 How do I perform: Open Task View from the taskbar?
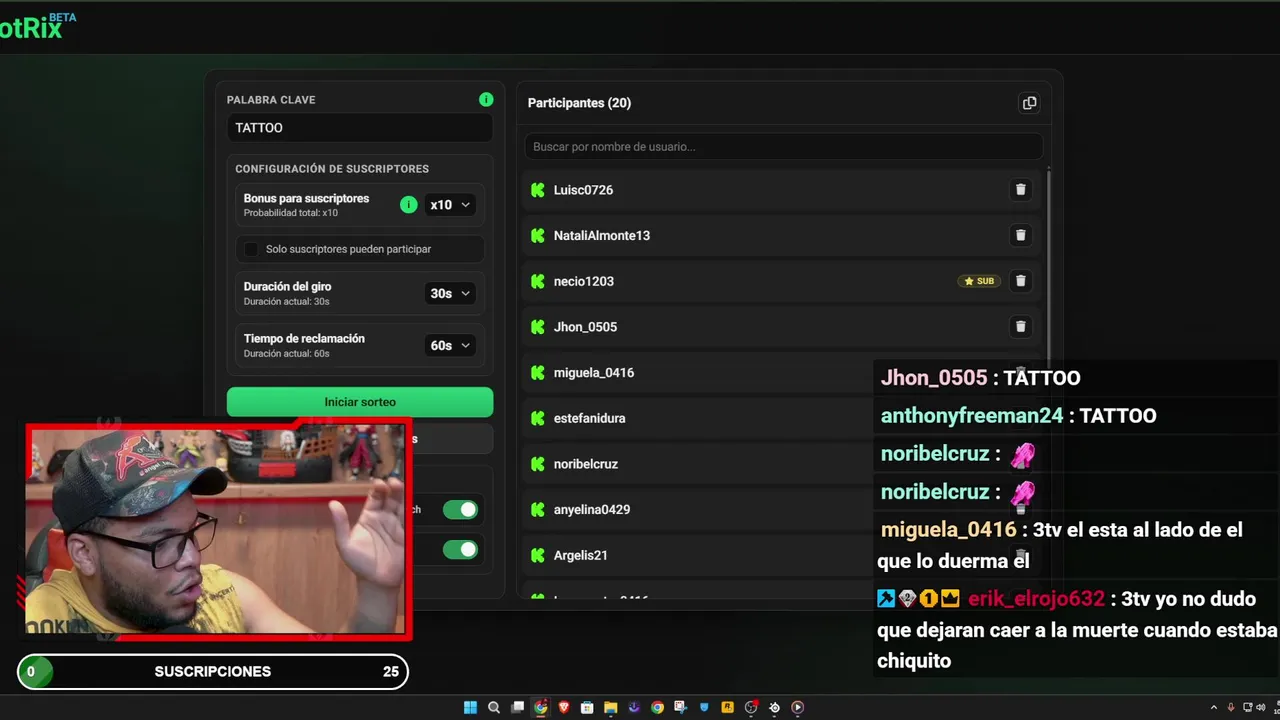pos(517,707)
